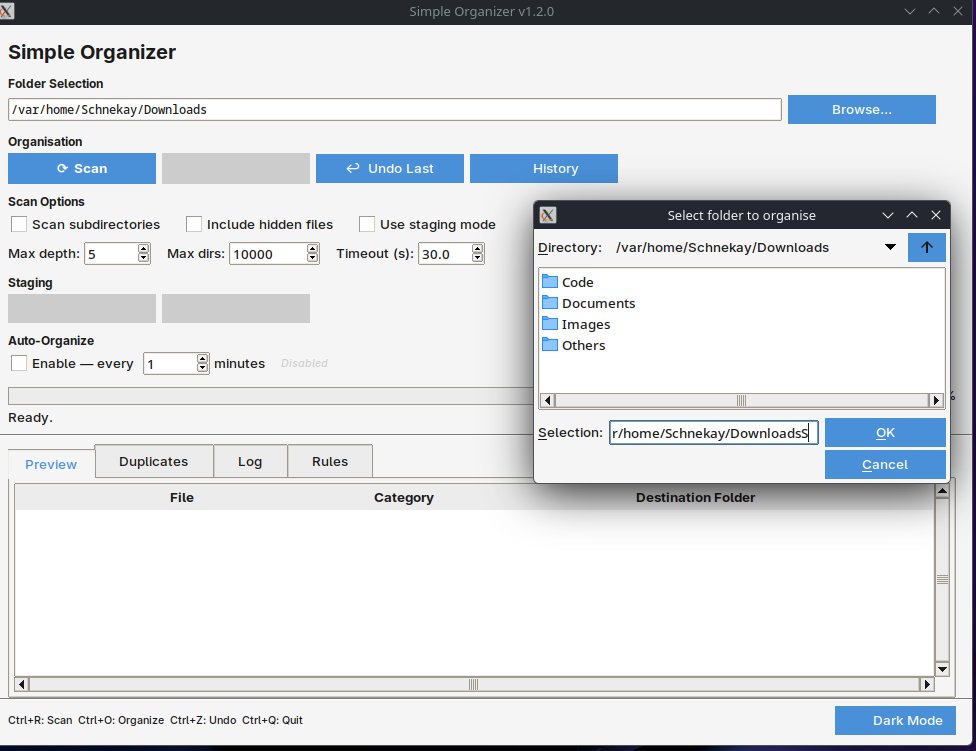Viewport: 976px width, 751px height.
Task: Decrease Max dirs value
Action: click(312, 258)
